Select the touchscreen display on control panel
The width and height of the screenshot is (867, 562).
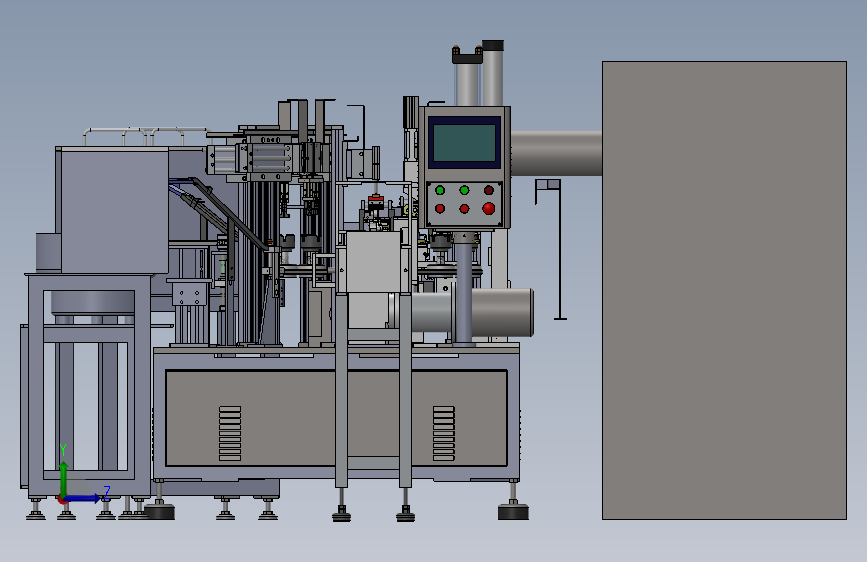tap(464, 143)
